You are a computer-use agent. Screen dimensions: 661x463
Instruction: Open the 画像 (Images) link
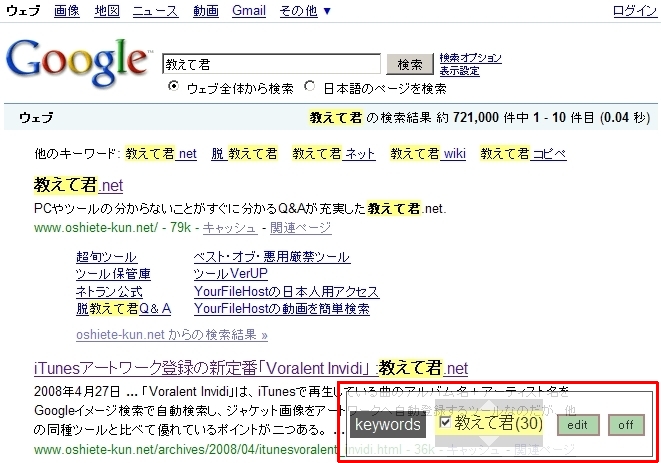[67, 11]
